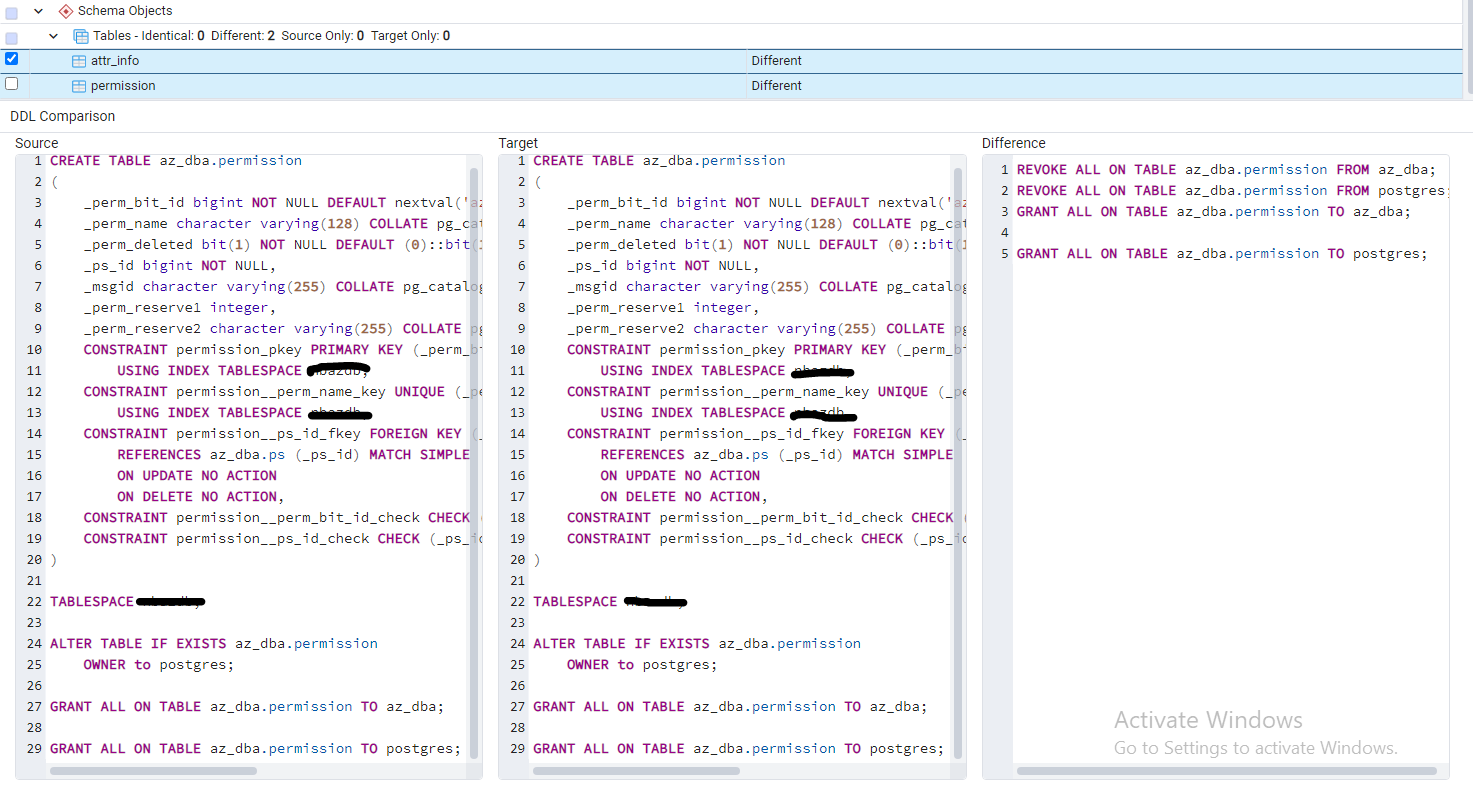Click the Difference pane horizontal scrollbar

1227,771
